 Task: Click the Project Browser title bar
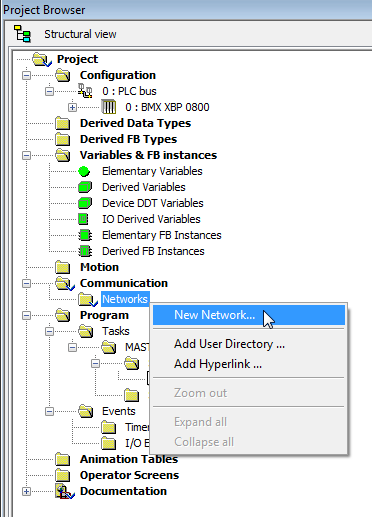pos(186,10)
